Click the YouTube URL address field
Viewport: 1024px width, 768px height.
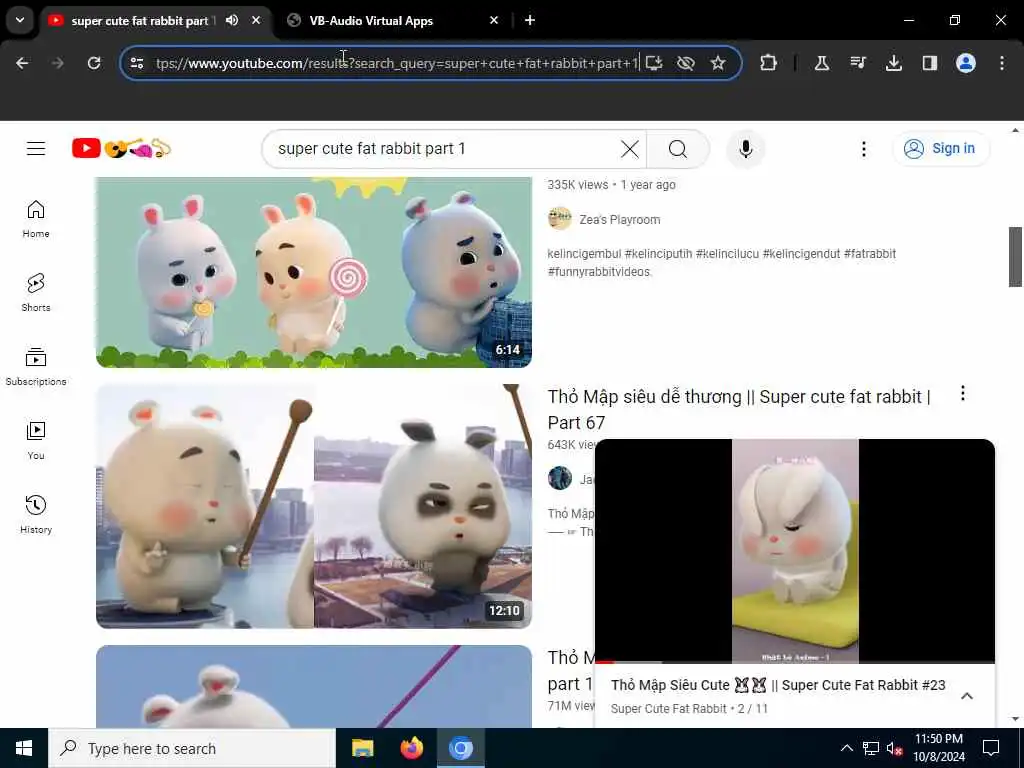[396, 63]
